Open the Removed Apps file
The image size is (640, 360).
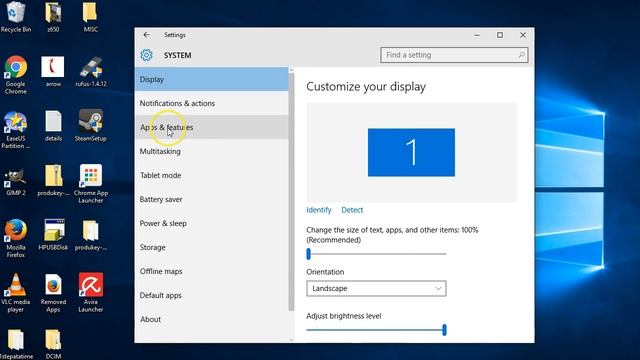53,293
